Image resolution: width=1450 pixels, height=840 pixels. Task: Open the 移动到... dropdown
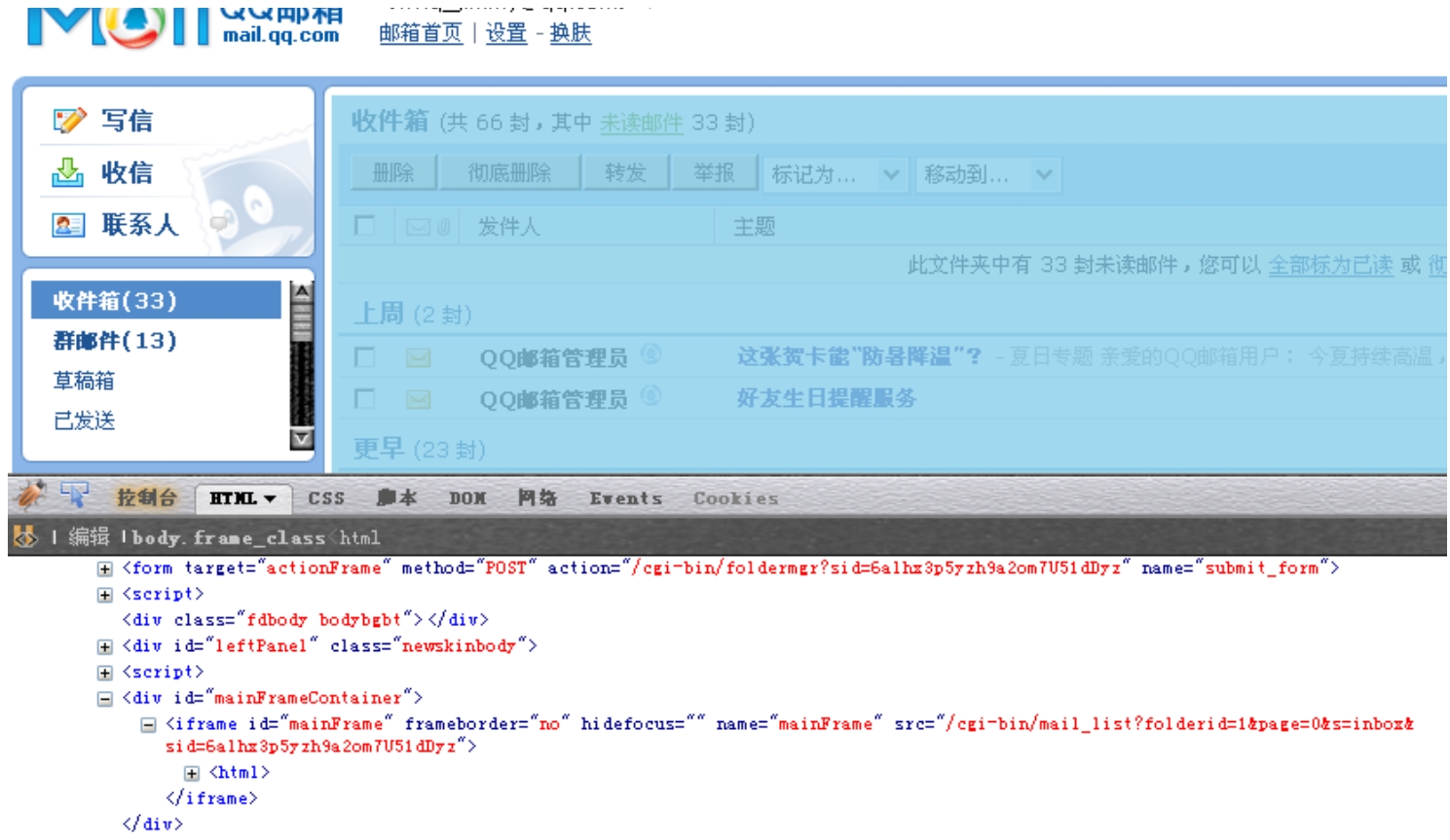tap(988, 174)
